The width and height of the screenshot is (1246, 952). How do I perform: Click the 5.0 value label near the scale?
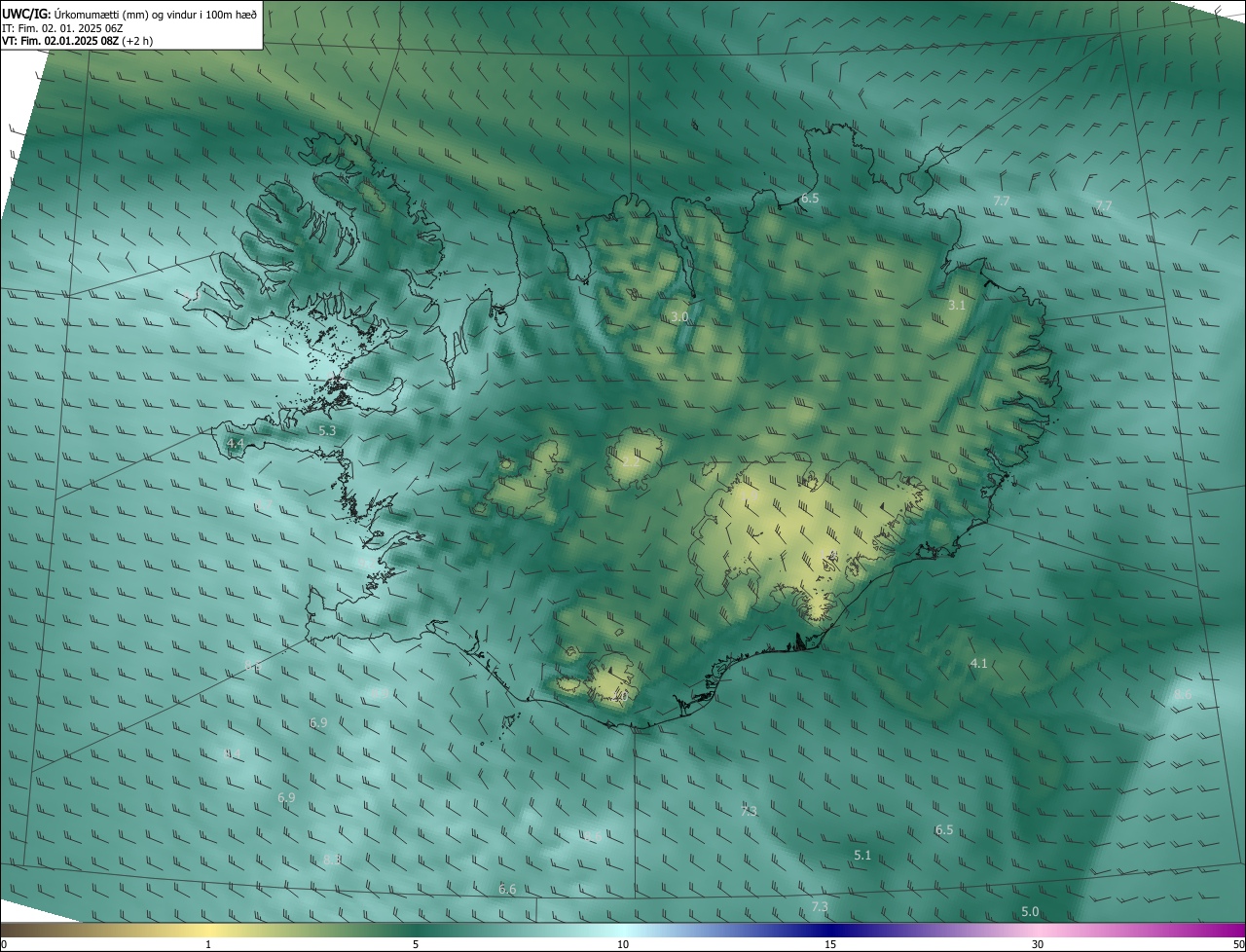(x=1030, y=912)
